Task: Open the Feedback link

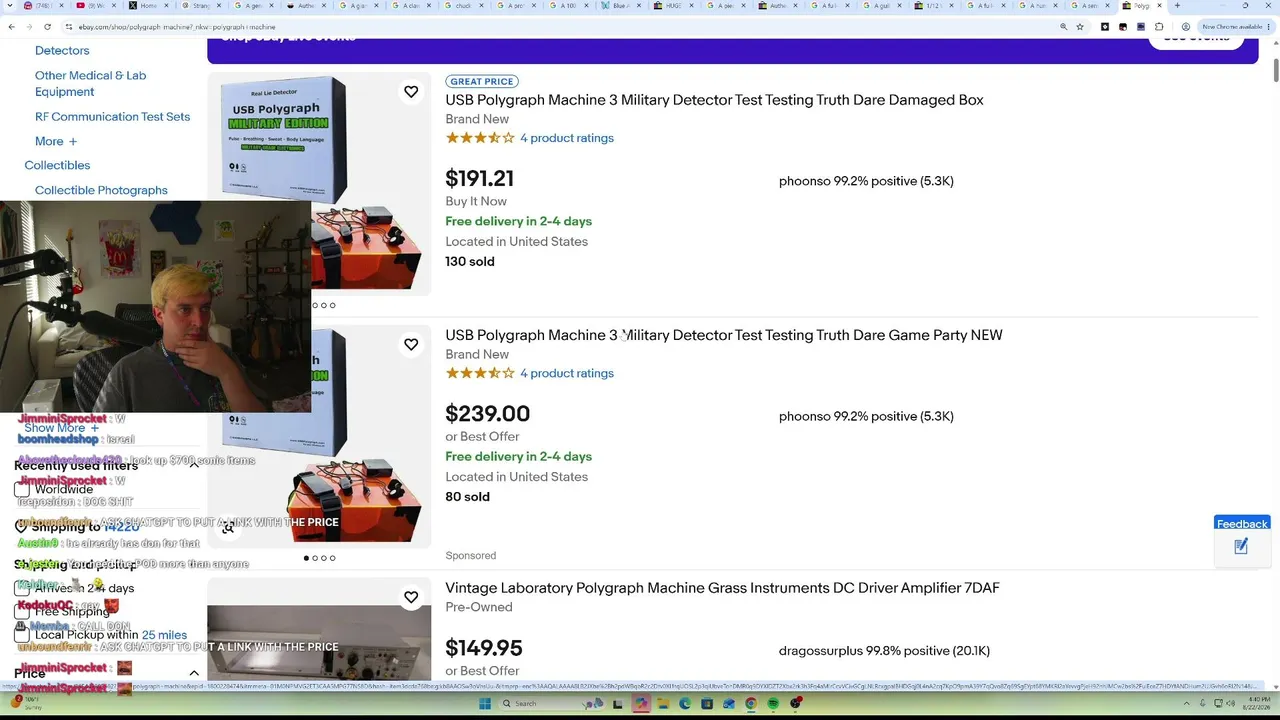Action: click(1242, 524)
